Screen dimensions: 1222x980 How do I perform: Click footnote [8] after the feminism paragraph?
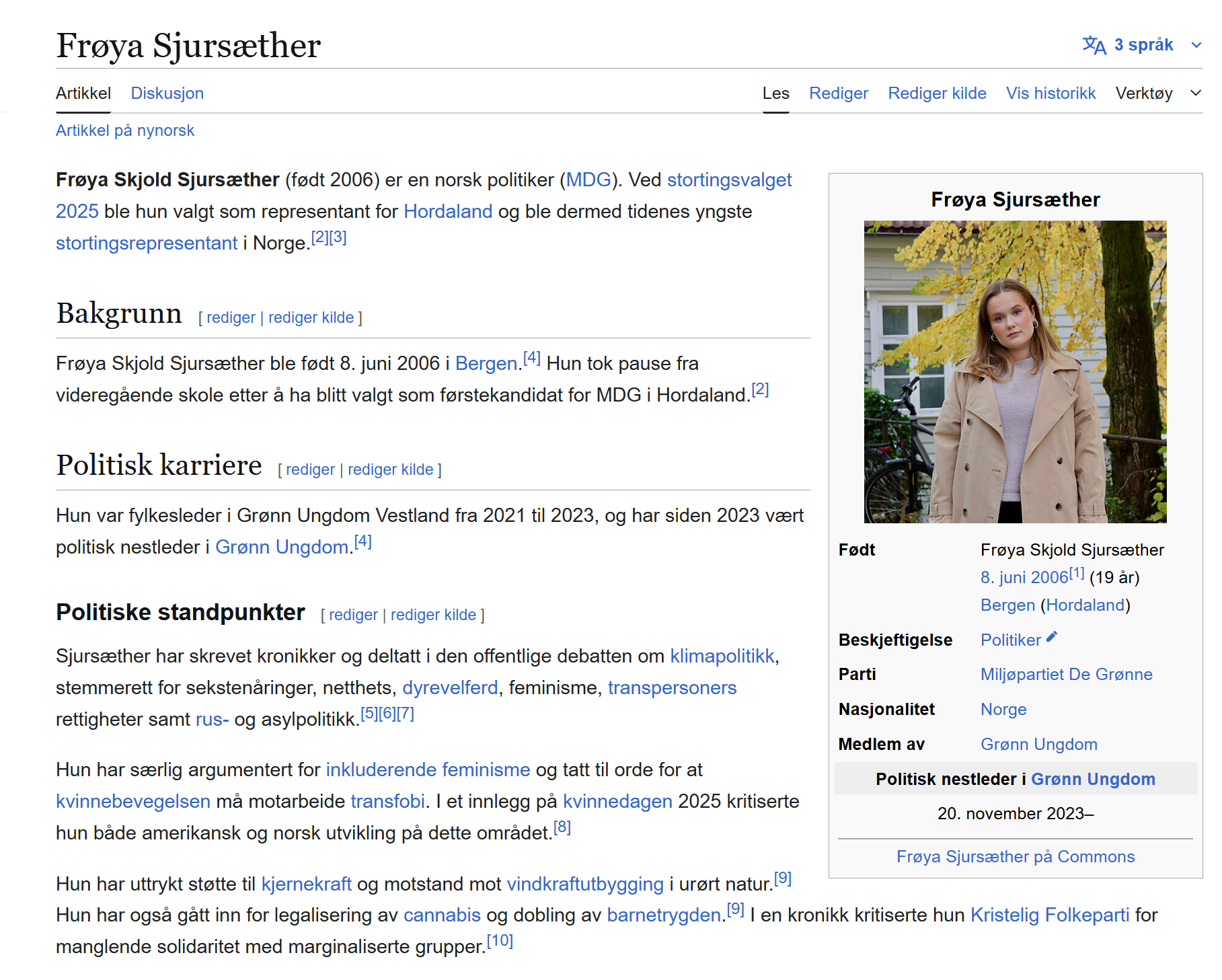click(x=562, y=827)
